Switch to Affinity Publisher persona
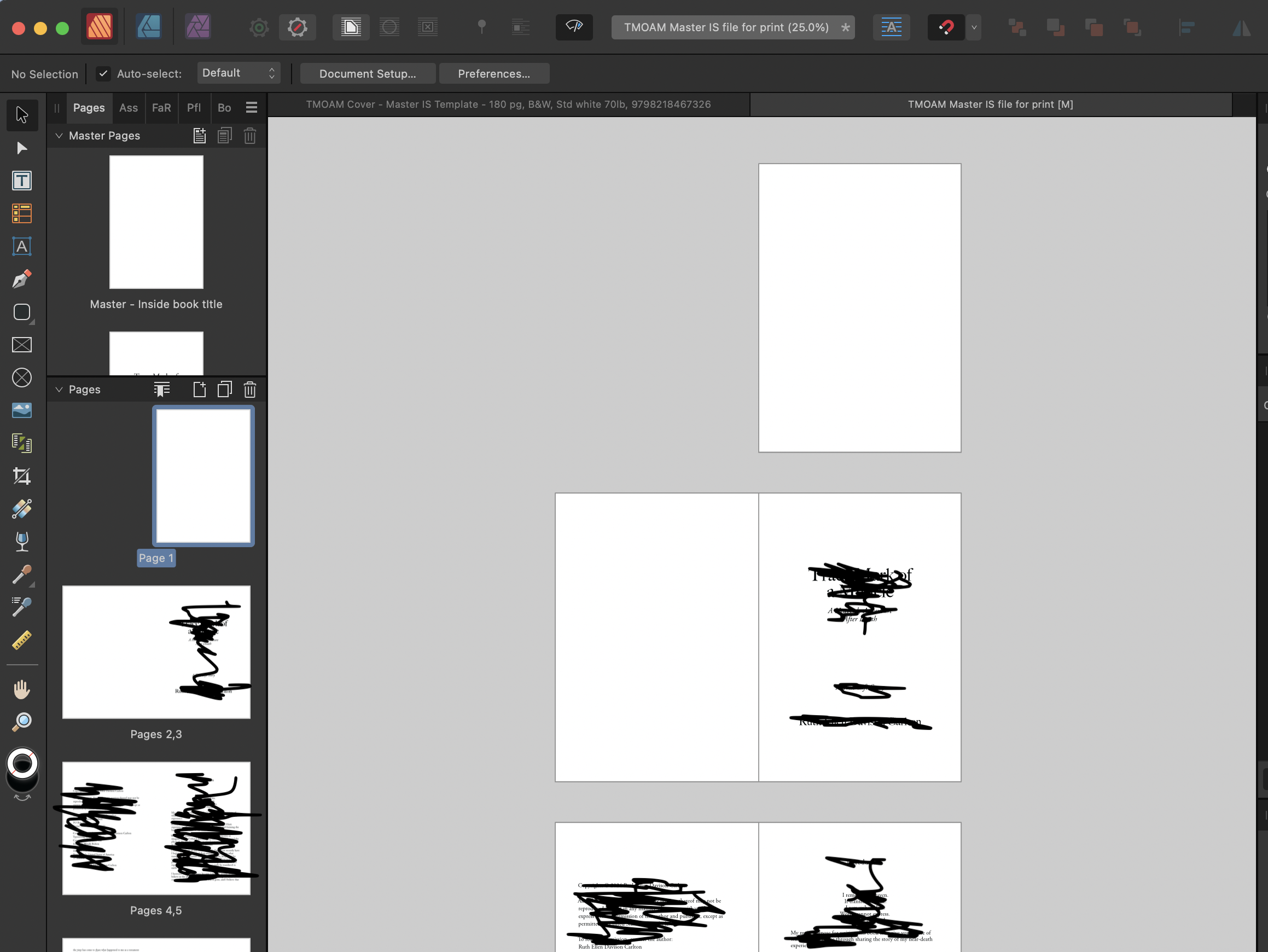Viewport: 1268px width, 952px height. click(x=99, y=26)
